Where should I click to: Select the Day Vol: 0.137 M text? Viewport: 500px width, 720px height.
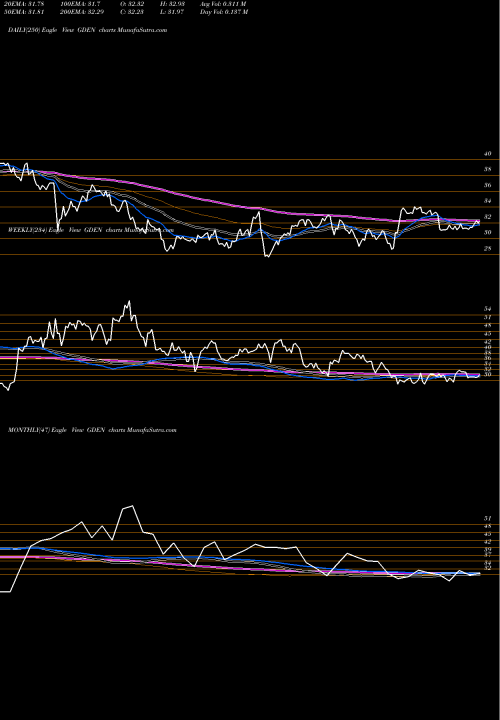[224, 12]
